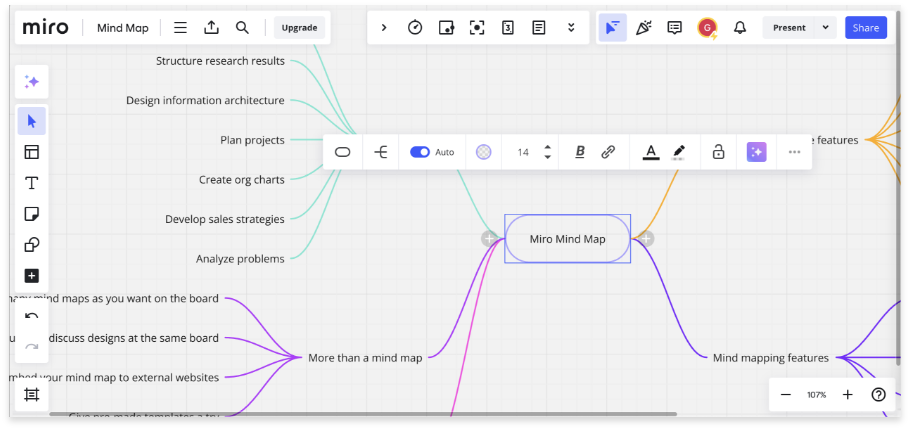Open the more options ellipsis
Image resolution: width=910 pixels, height=430 pixels.
tap(795, 152)
